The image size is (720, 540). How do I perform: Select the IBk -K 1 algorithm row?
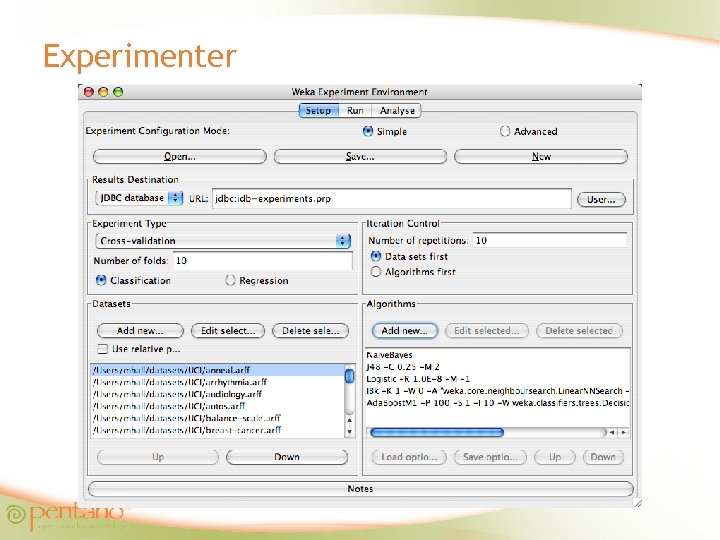click(x=497, y=391)
